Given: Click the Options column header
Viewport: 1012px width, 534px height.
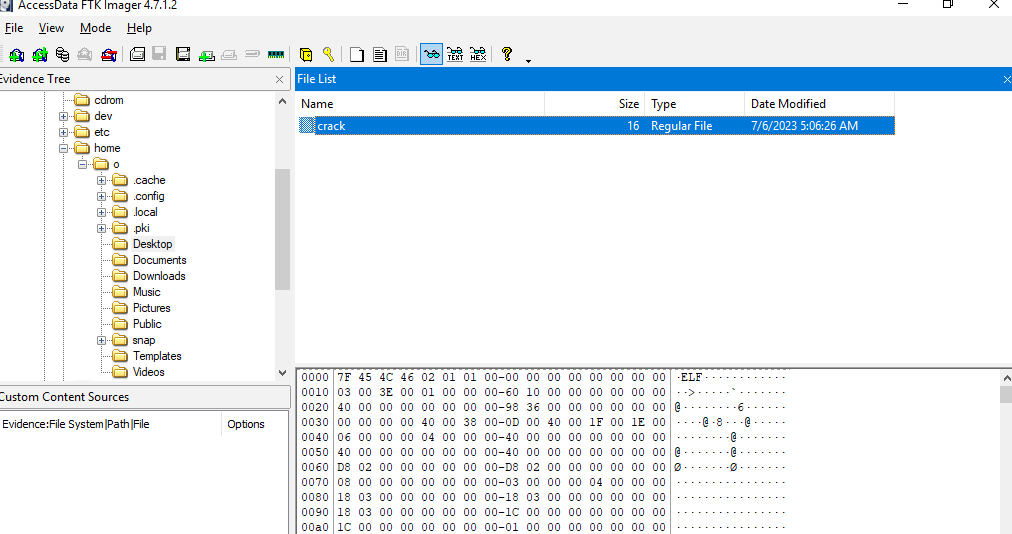Looking at the screenshot, I should tap(255, 424).
